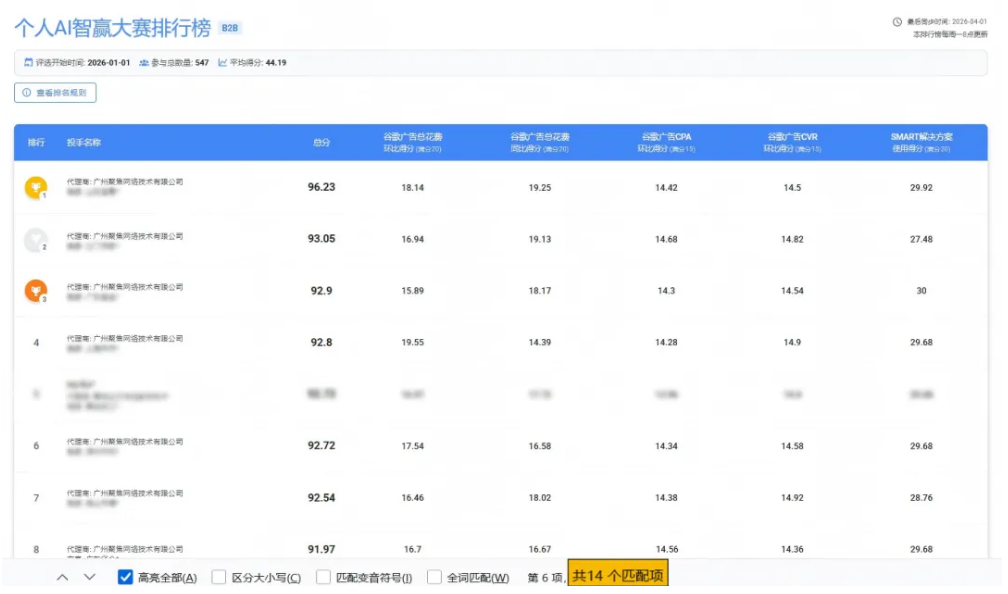Click the 总分 column header
This screenshot has width=1008, height=594.
coord(321,143)
